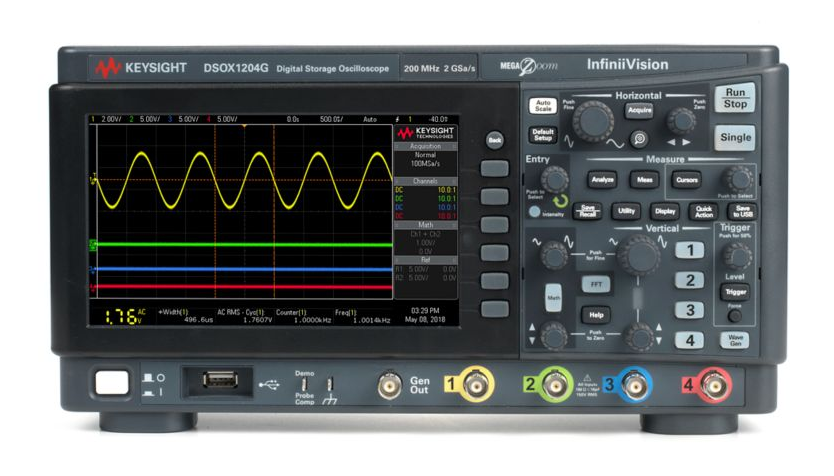Open the Utility menu key
The image size is (834, 476).
tap(626, 211)
